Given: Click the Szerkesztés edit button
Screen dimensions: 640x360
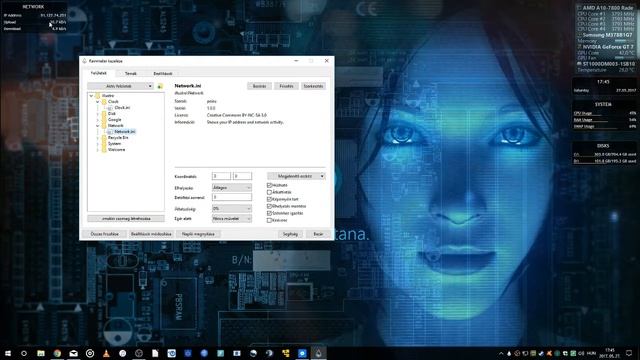Looking at the screenshot, I should [x=313, y=86].
